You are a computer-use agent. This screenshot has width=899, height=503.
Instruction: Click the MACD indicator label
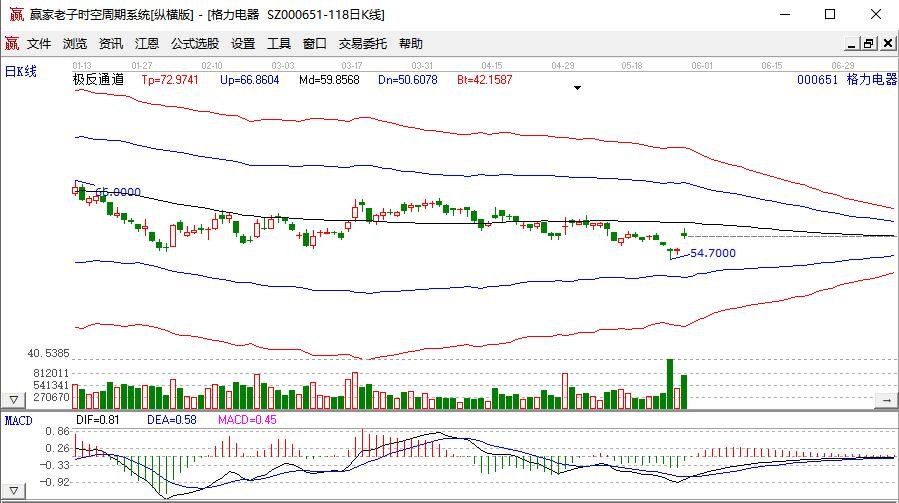pyautogui.click(x=19, y=420)
